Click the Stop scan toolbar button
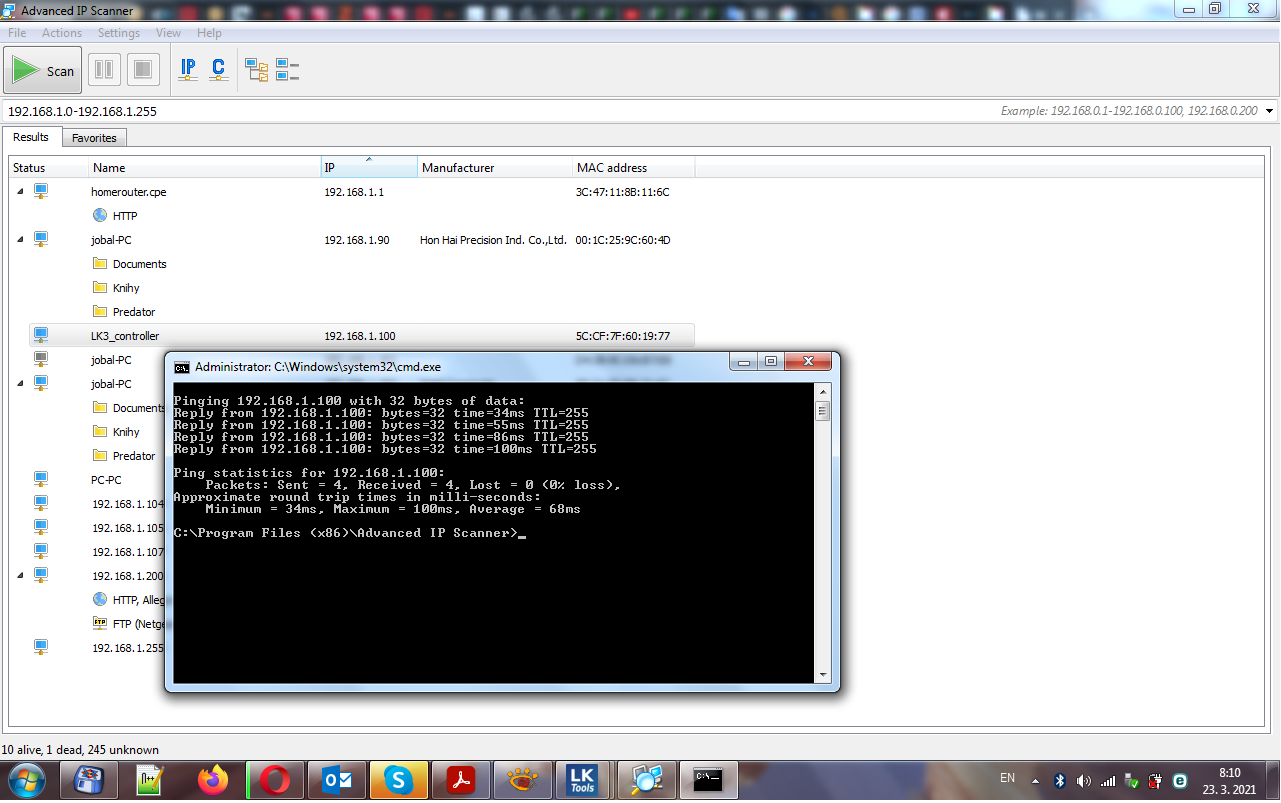This screenshot has width=1281, height=803. click(x=143, y=70)
